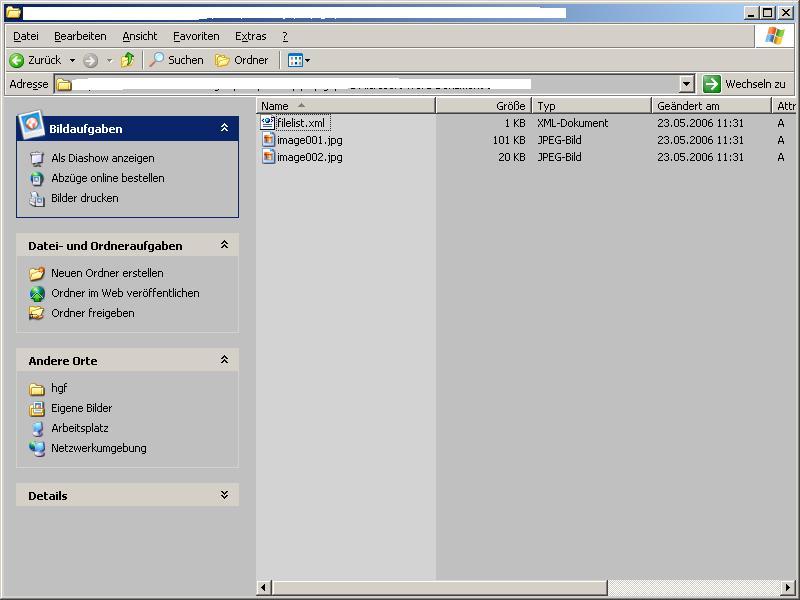Click the Bilder drucken link
800x600 pixels.
click(x=85, y=198)
